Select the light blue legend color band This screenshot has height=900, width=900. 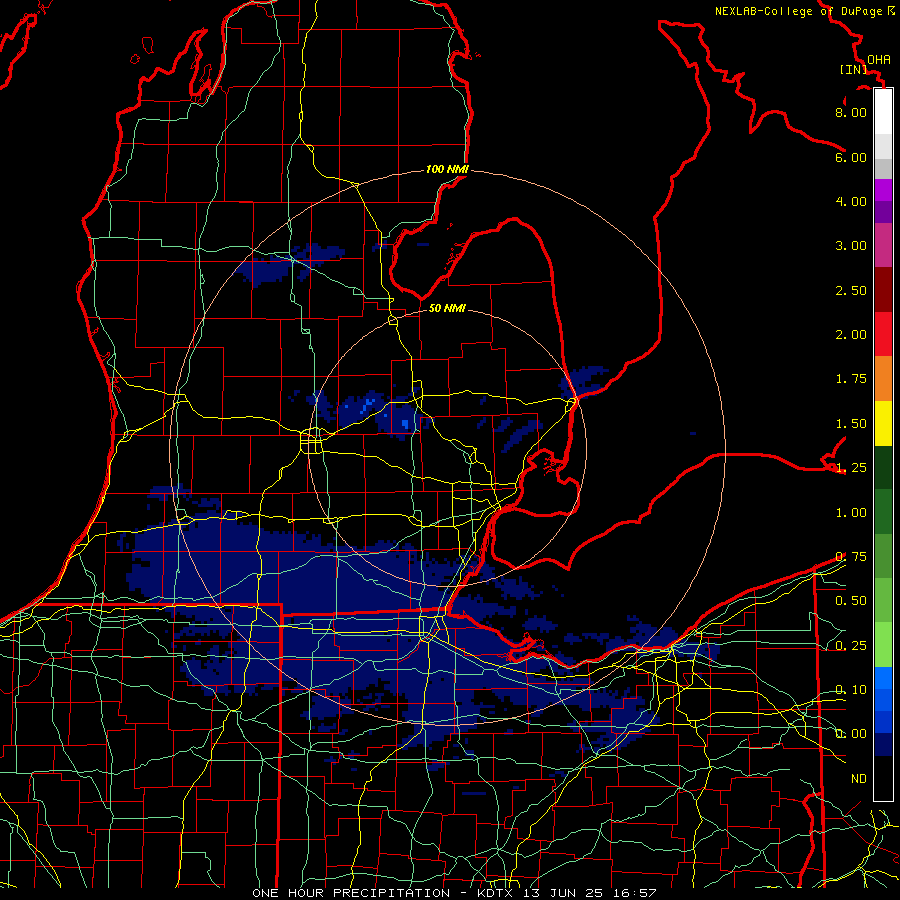tap(883, 678)
